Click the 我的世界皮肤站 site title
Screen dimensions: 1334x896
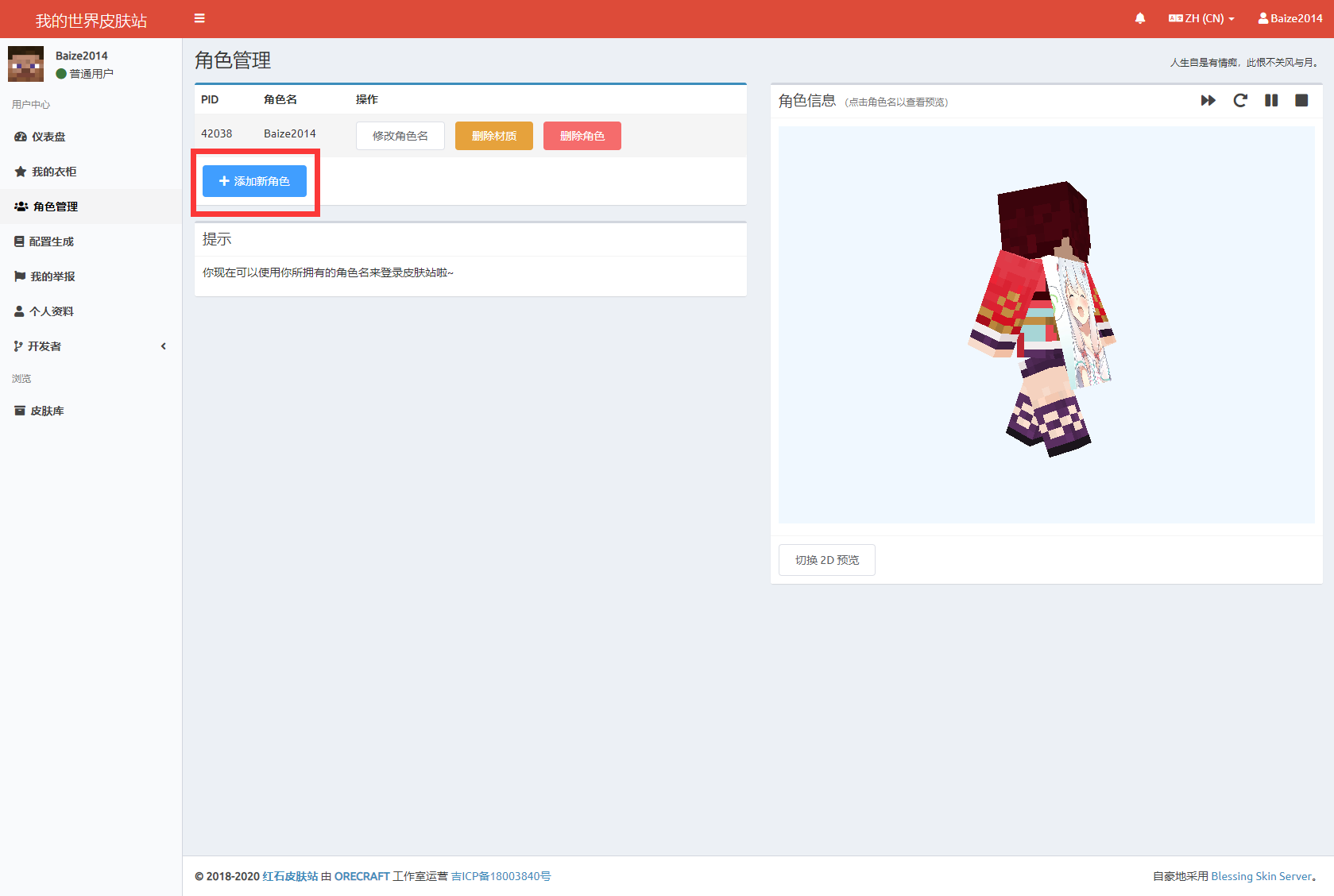91,21
